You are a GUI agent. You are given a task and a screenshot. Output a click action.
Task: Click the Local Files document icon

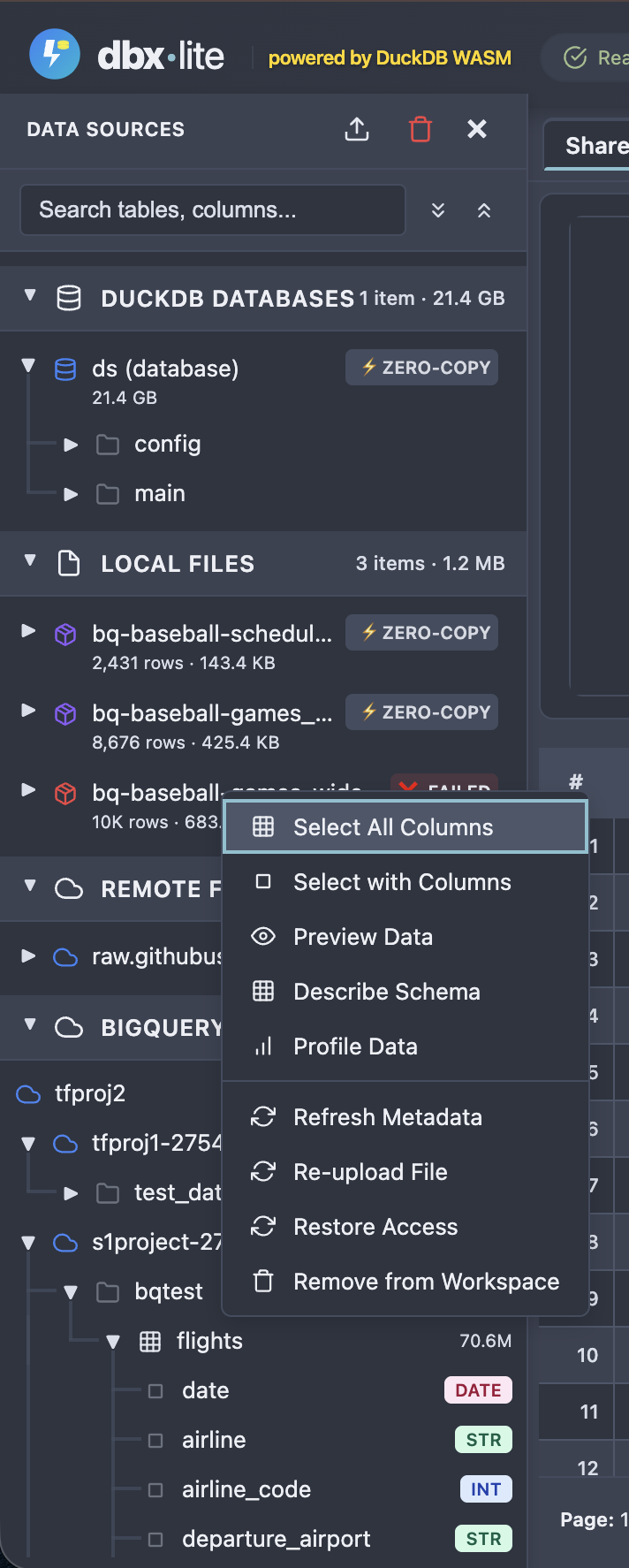point(69,564)
